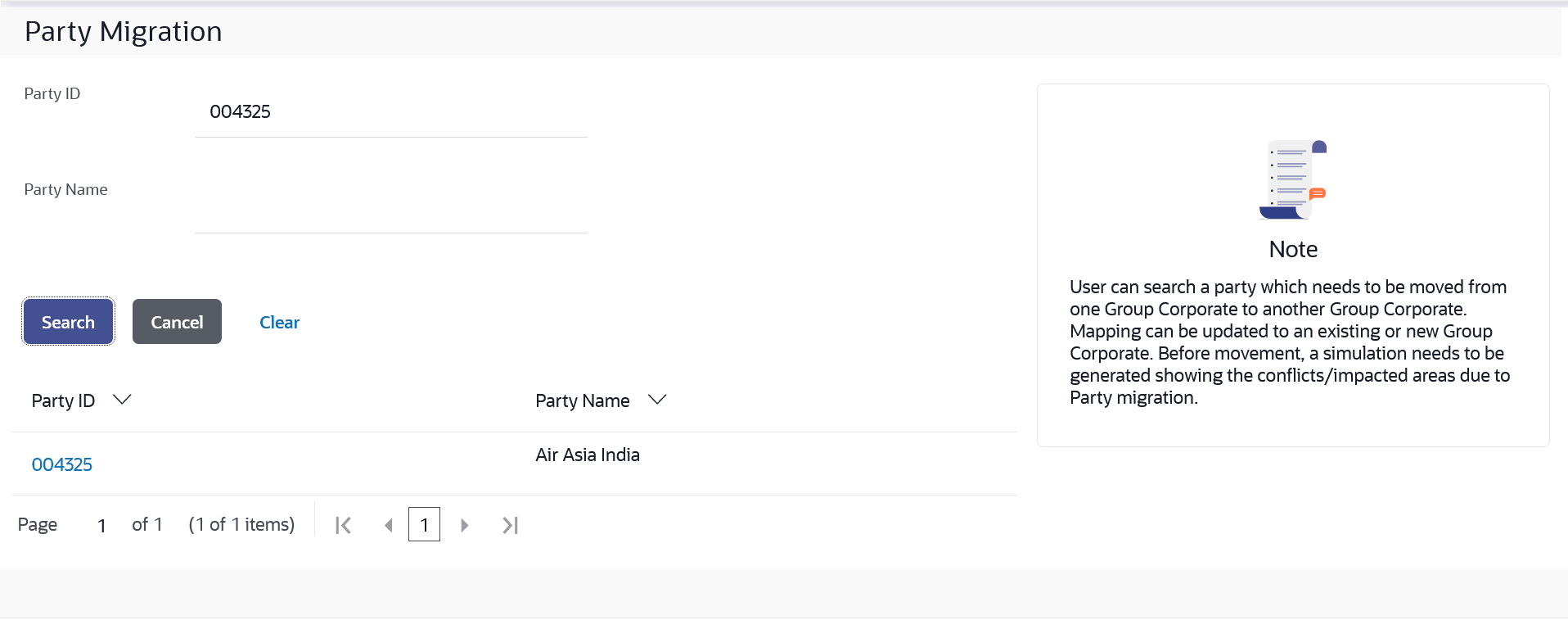Go to the previous results page
Image resolution: width=1568 pixels, height=620 pixels.
point(389,525)
